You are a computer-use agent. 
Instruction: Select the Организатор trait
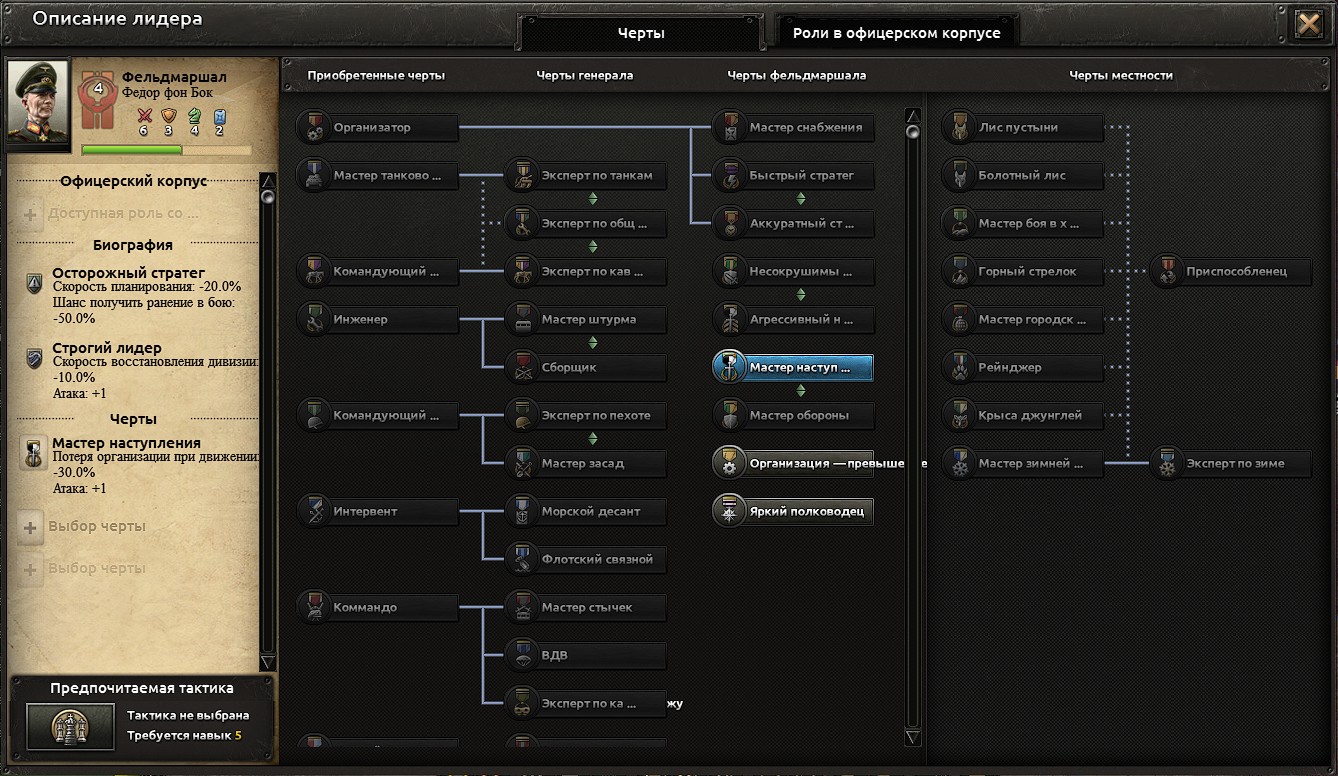378,127
